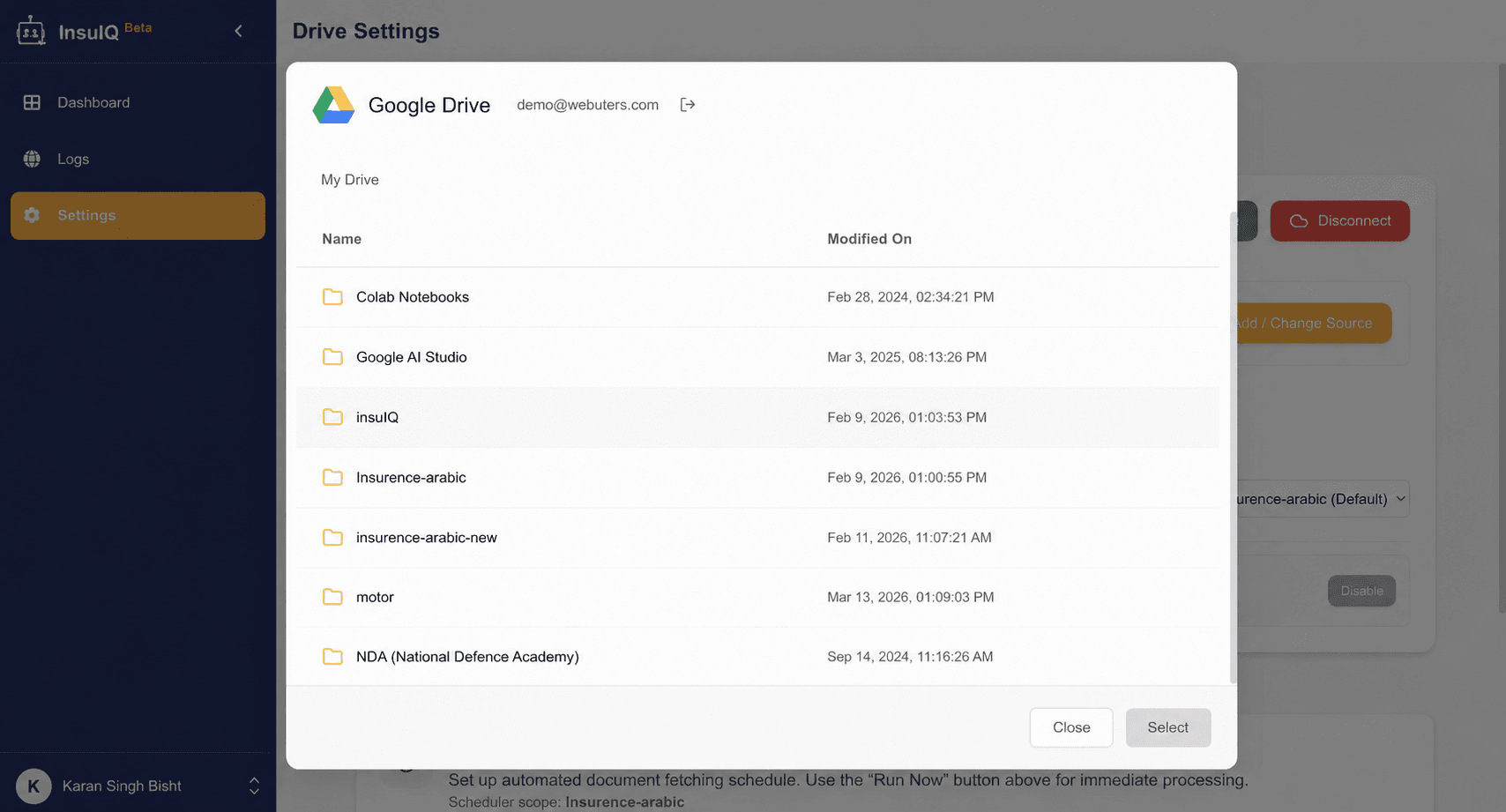Click the Karan Singh Bisht username

tap(122, 786)
